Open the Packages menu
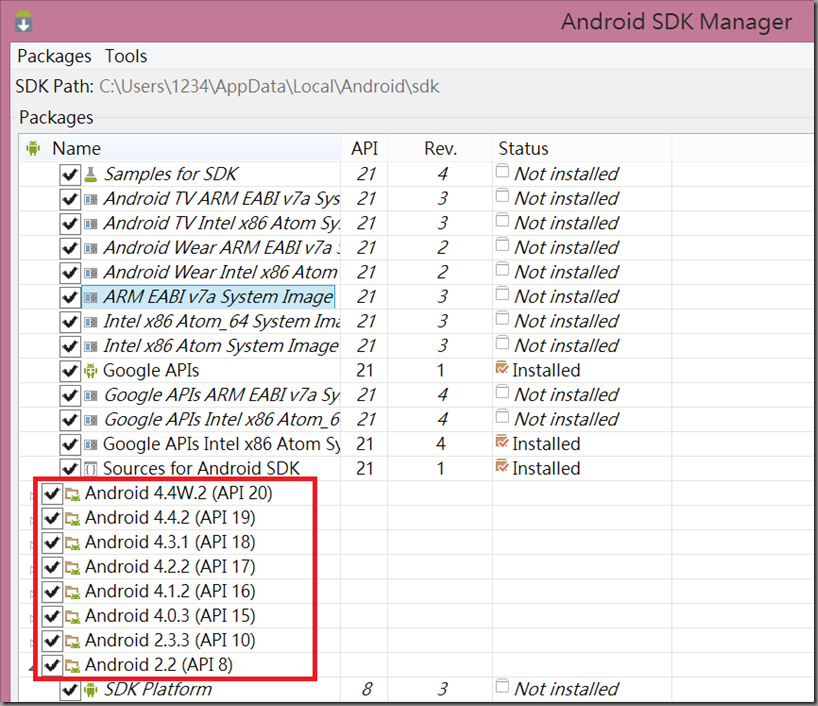 (x=54, y=56)
